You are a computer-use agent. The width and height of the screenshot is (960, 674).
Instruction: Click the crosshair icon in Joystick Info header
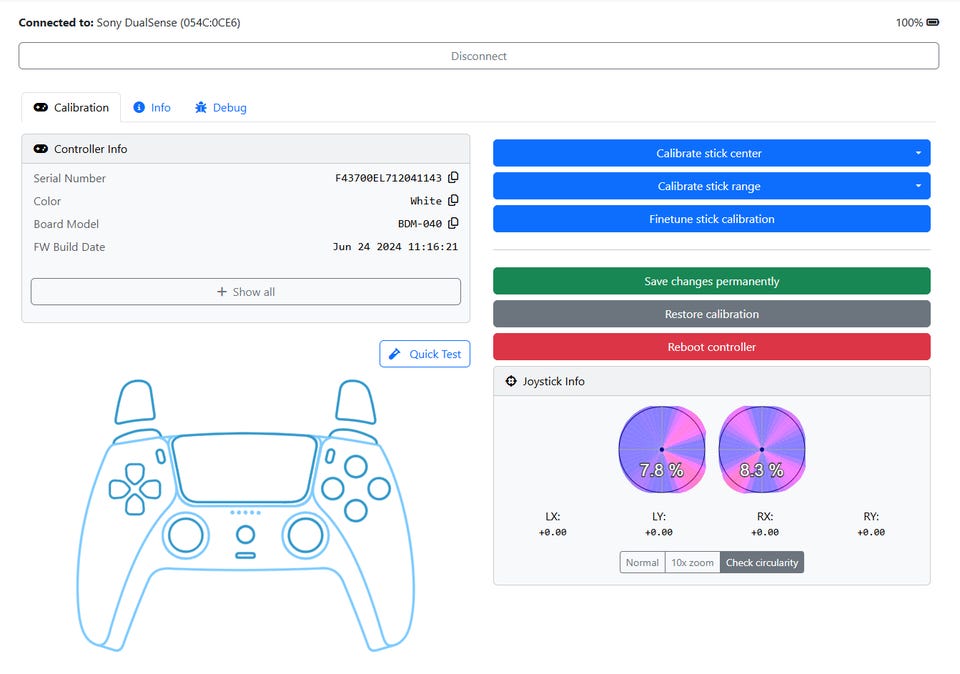coord(511,381)
